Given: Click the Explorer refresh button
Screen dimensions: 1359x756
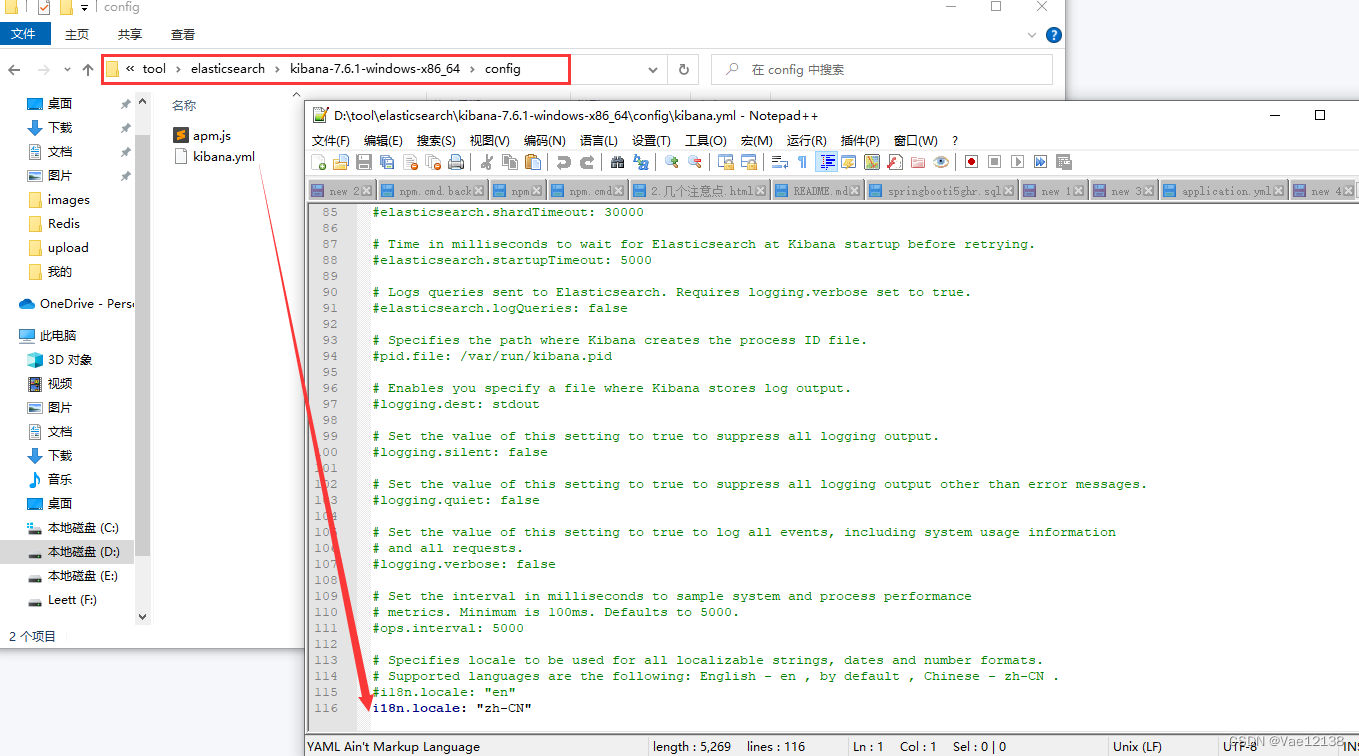Looking at the screenshot, I should click(684, 70).
